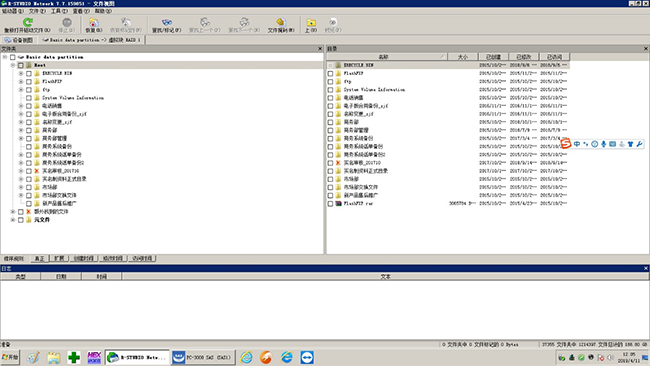Expand the $RECYCLE.BIN folder in tree
This screenshot has width=650, height=366.
click(x=21, y=73)
